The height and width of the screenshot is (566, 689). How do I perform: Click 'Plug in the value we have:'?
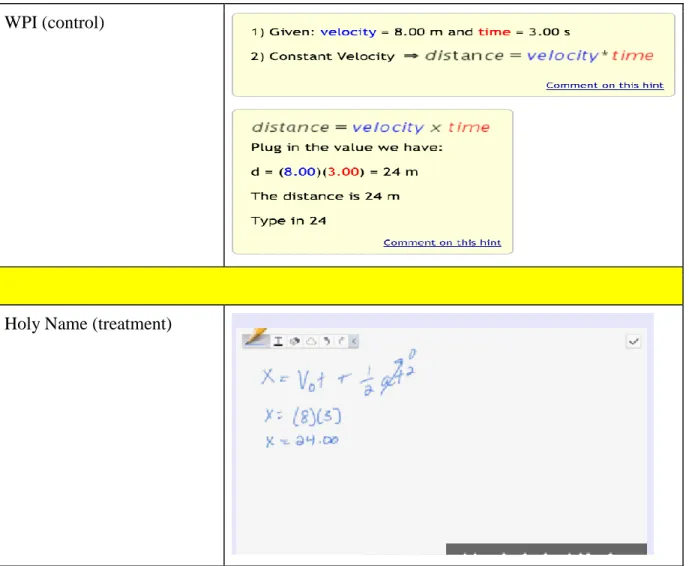[347, 147]
